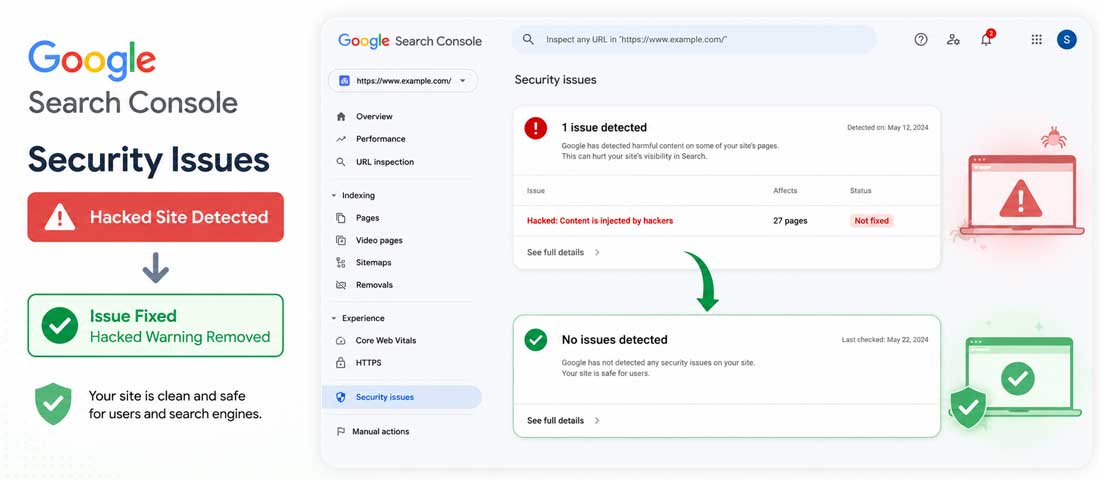Click the No issues detected heading
Image resolution: width=1100 pixels, height=480 pixels.
615,340
